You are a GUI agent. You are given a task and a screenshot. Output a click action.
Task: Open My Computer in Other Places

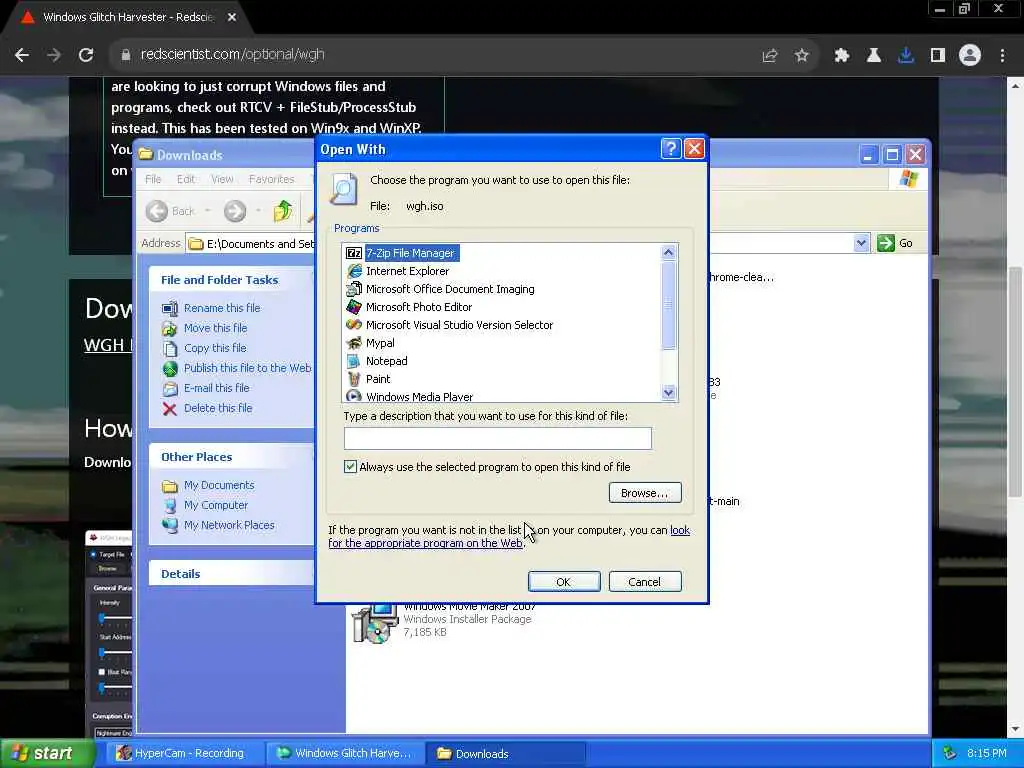coord(216,505)
